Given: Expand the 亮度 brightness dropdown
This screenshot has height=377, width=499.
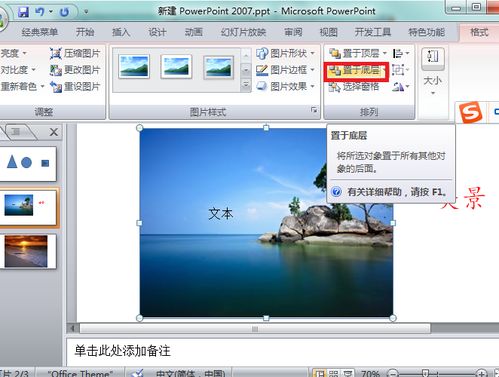Looking at the screenshot, I should click(x=13, y=53).
